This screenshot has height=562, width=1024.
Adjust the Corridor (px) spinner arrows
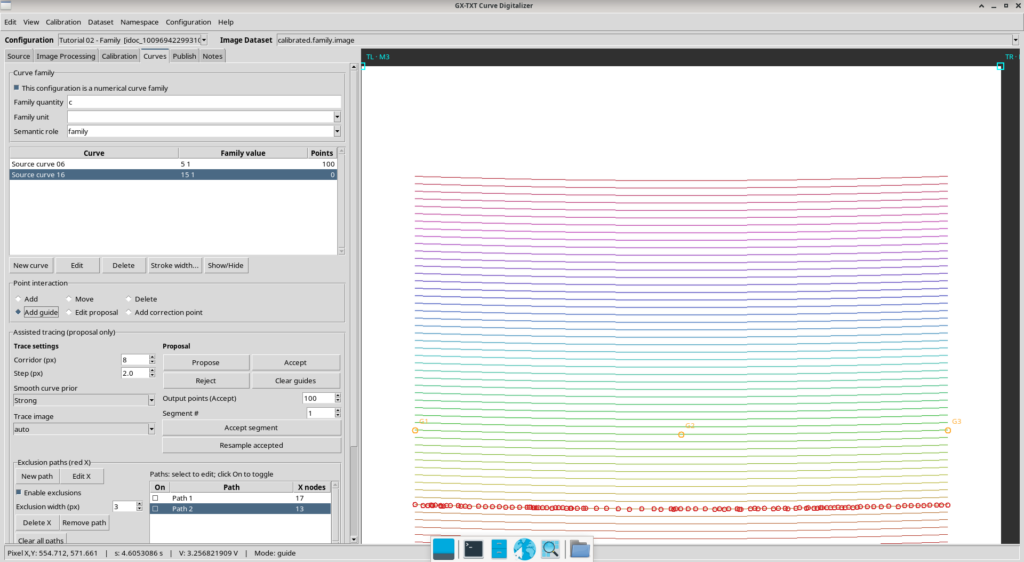(152, 360)
